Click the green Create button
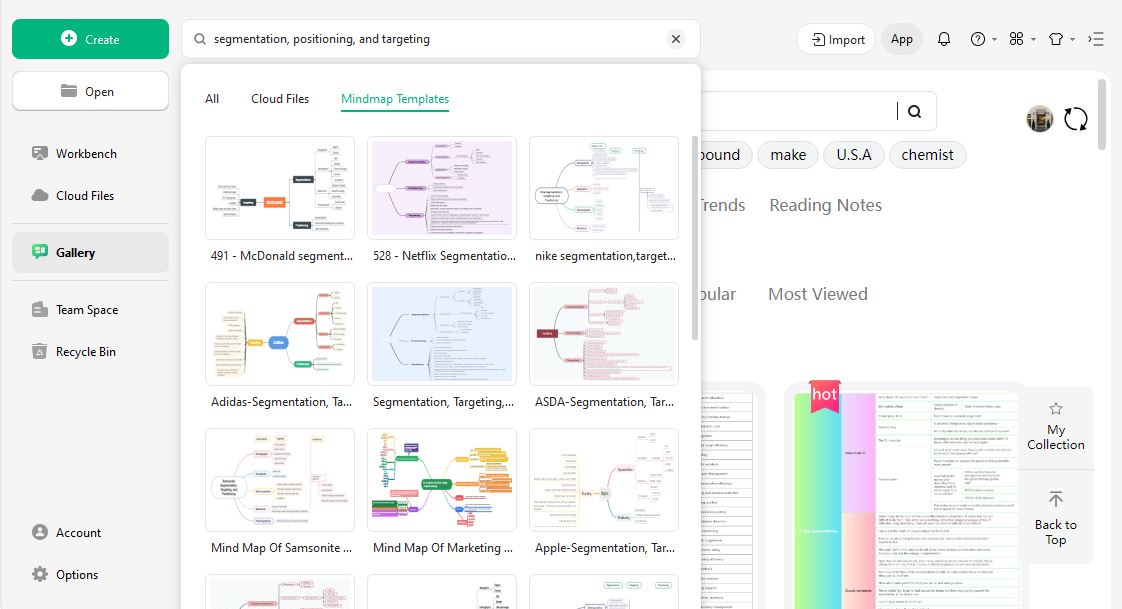 (x=90, y=39)
